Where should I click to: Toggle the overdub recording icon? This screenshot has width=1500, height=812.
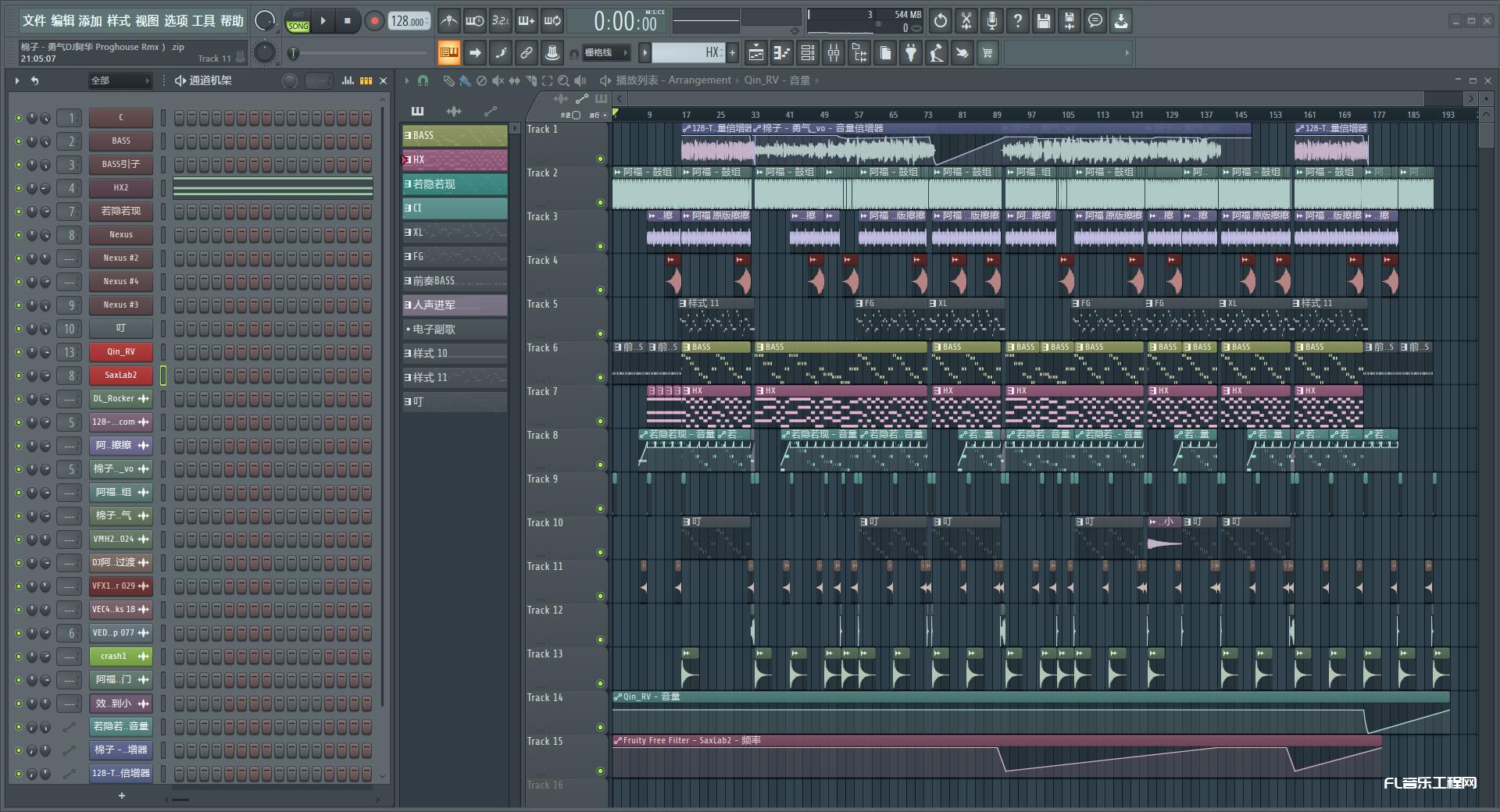(527, 21)
